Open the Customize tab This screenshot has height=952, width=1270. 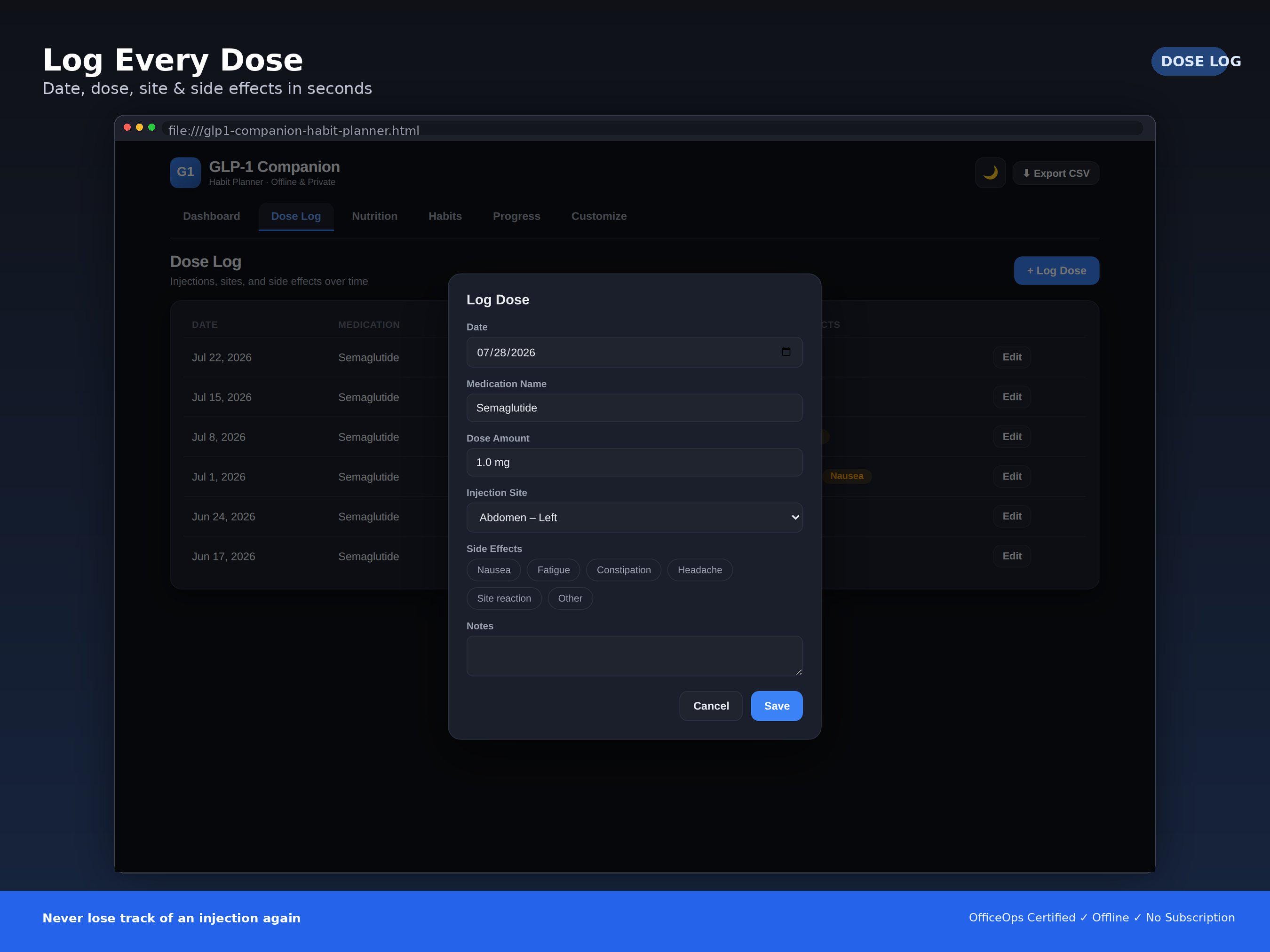point(599,216)
